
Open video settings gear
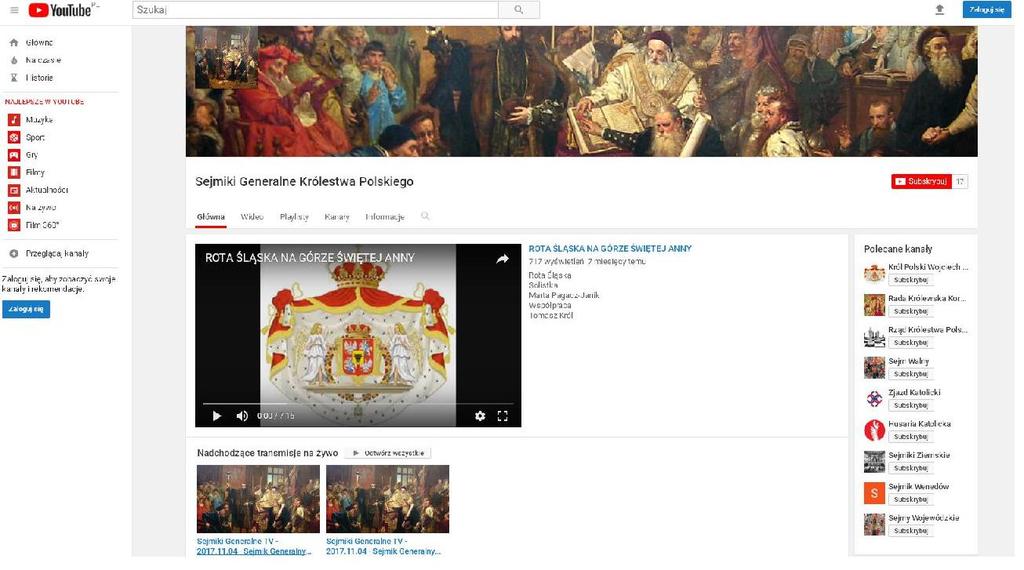tap(480, 416)
